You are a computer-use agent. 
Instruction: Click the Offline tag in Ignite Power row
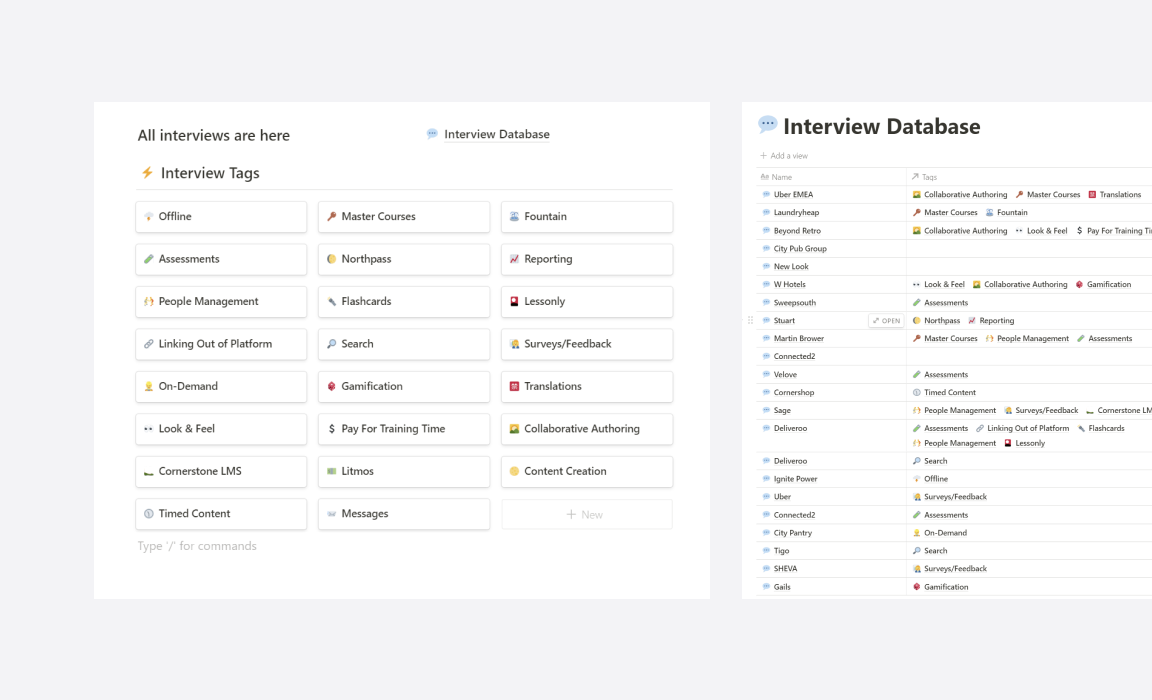point(930,479)
